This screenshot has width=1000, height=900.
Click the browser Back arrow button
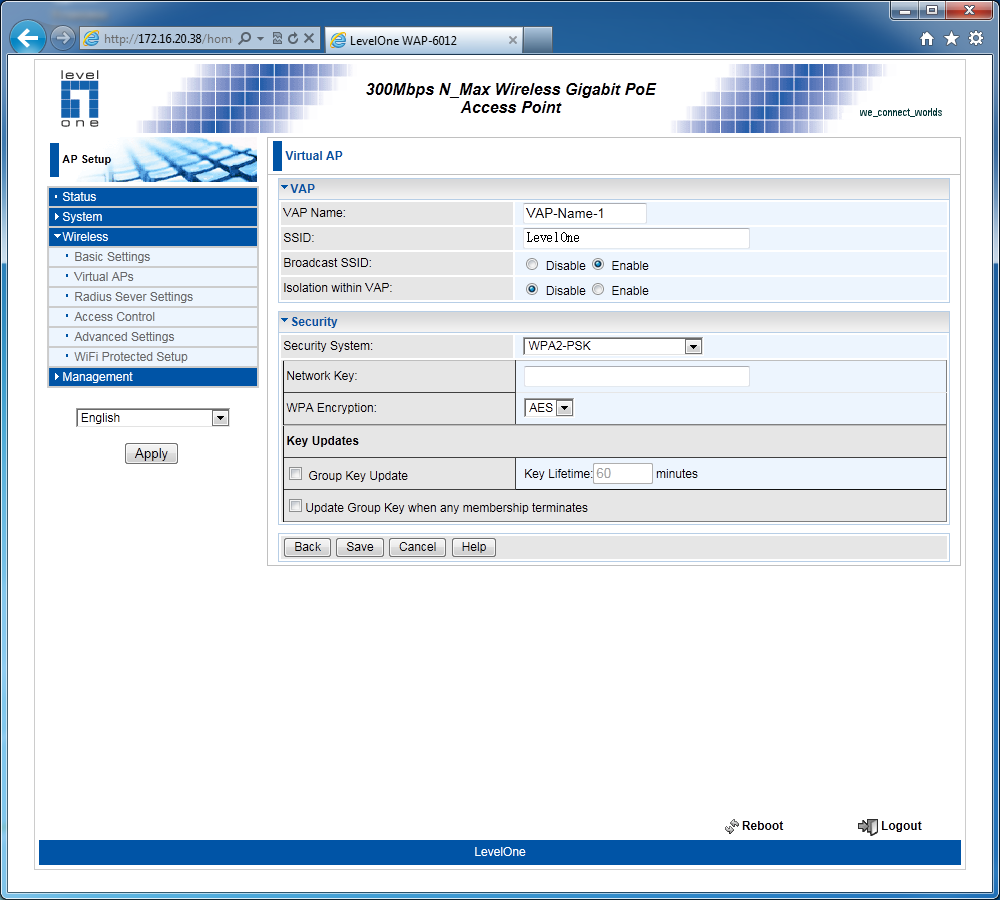(x=28, y=38)
